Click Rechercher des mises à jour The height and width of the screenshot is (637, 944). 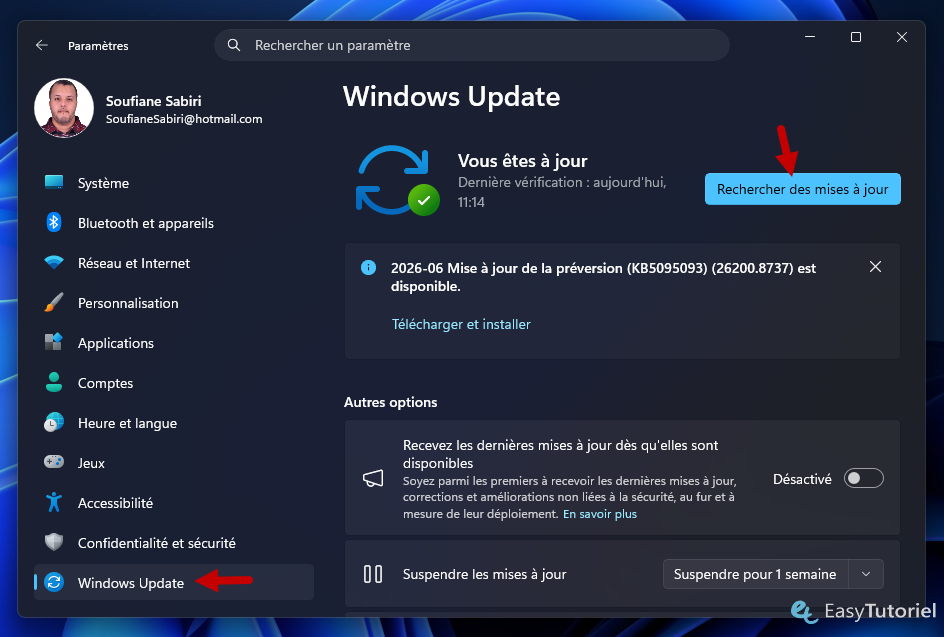(803, 189)
